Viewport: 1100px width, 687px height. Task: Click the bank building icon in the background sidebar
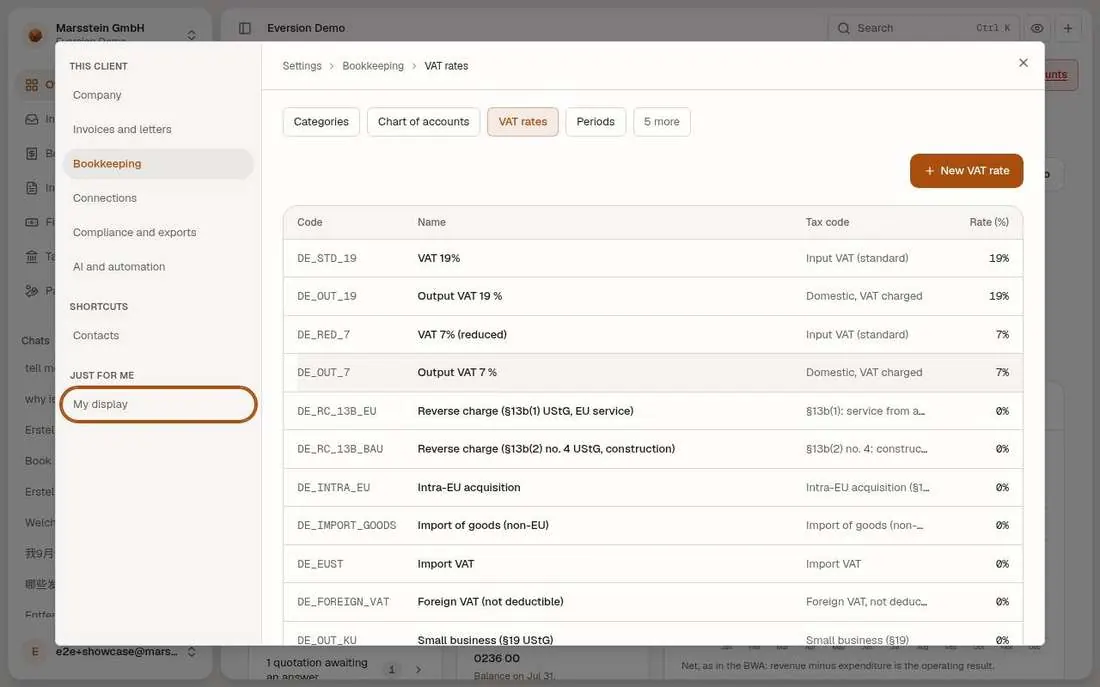(x=32, y=256)
